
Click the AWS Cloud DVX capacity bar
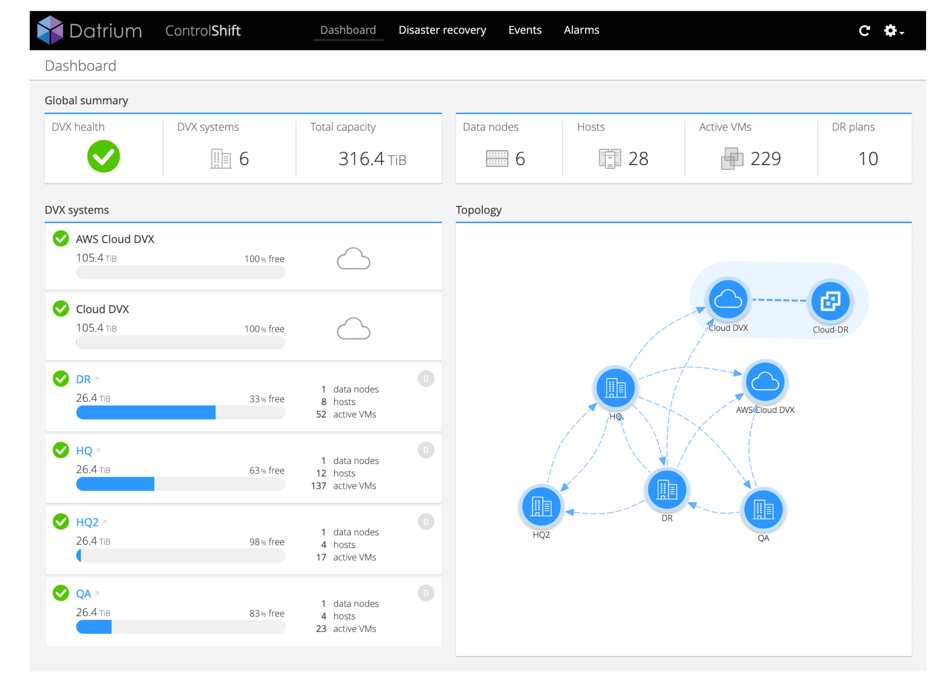(x=181, y=273)
